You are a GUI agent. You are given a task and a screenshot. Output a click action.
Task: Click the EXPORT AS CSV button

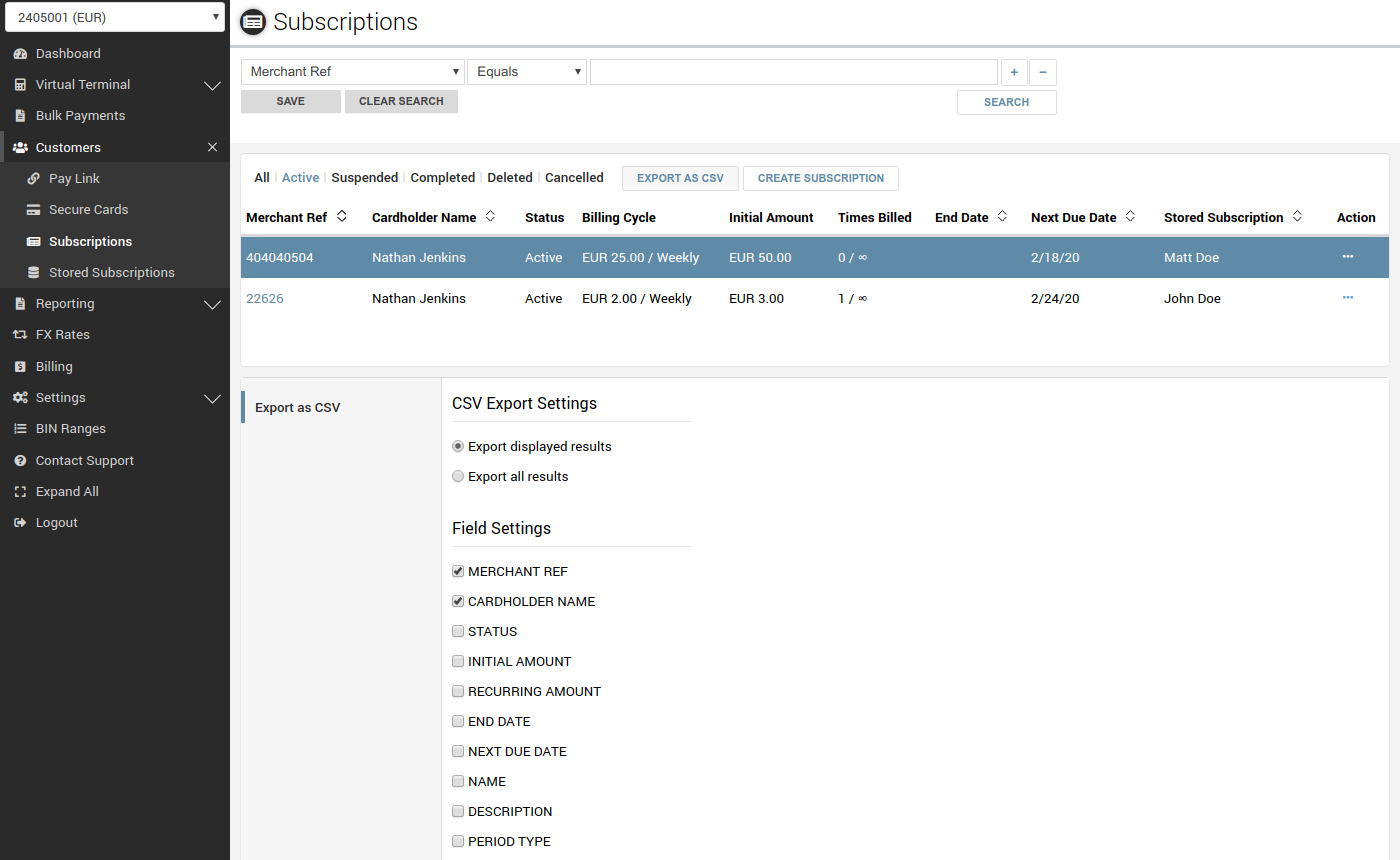point(680,178)
